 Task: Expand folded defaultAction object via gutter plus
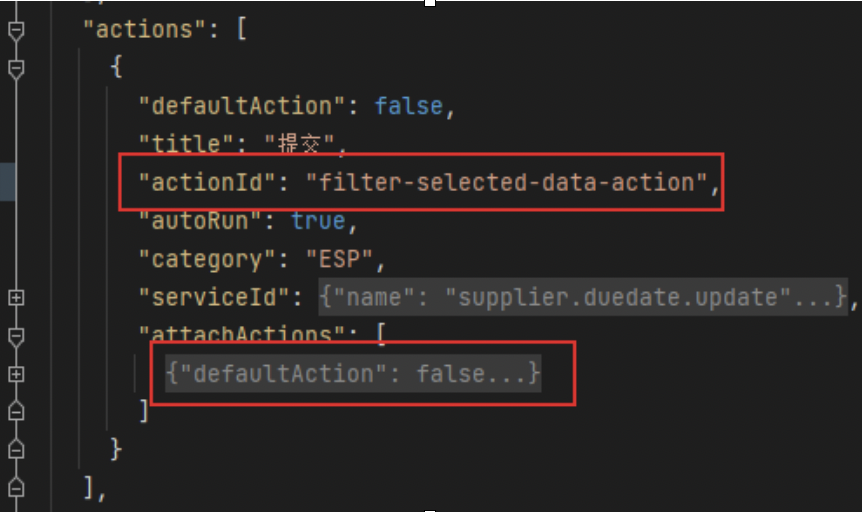click(15, 373)
